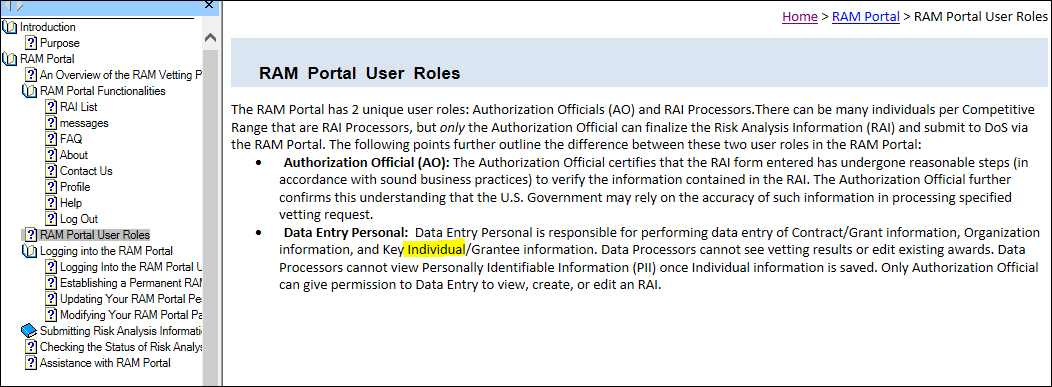Open Assistance with RAM Portal topic
This screenshot has height=387, width=1052.
coord(105,363)
